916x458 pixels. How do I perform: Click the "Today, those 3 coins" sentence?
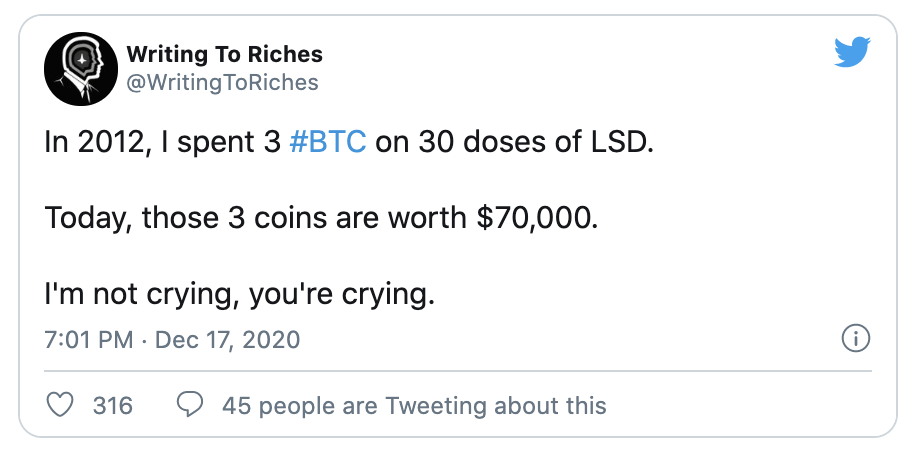pos(190,219)
